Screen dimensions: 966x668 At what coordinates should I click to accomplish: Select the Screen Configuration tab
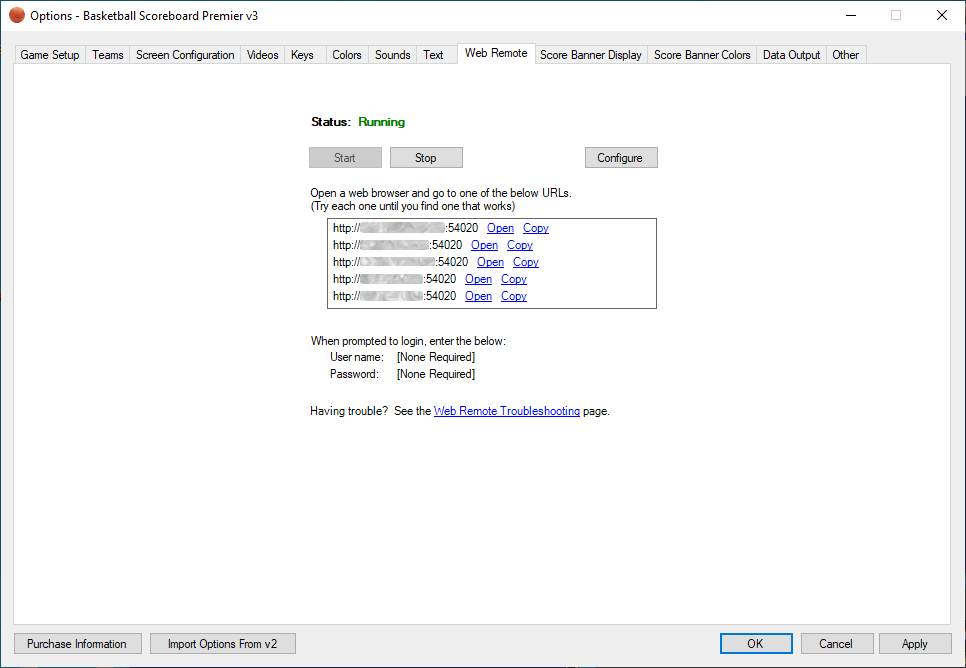point(185,55)
